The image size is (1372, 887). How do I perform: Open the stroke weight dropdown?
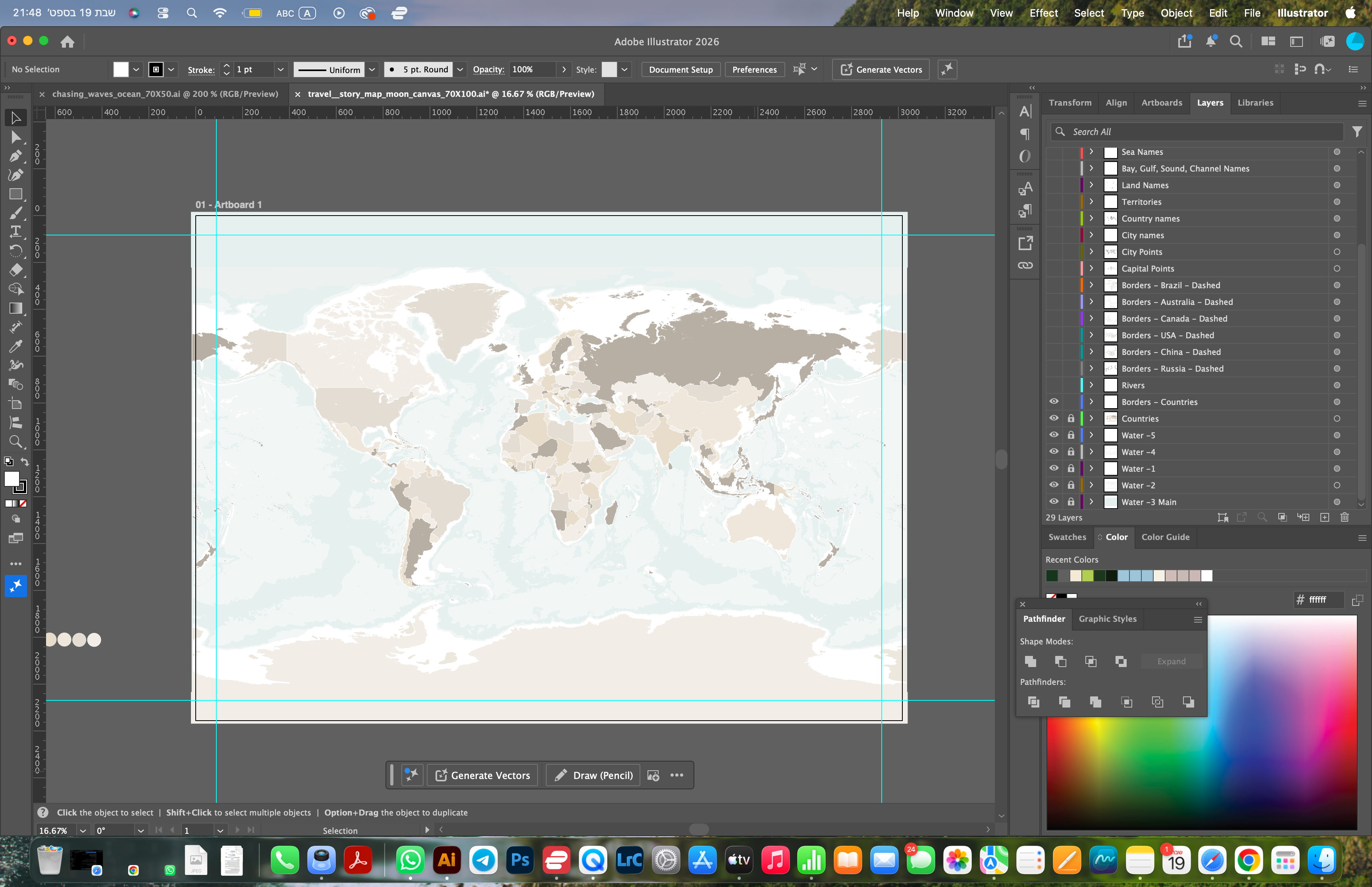click(x=280, y=69)
